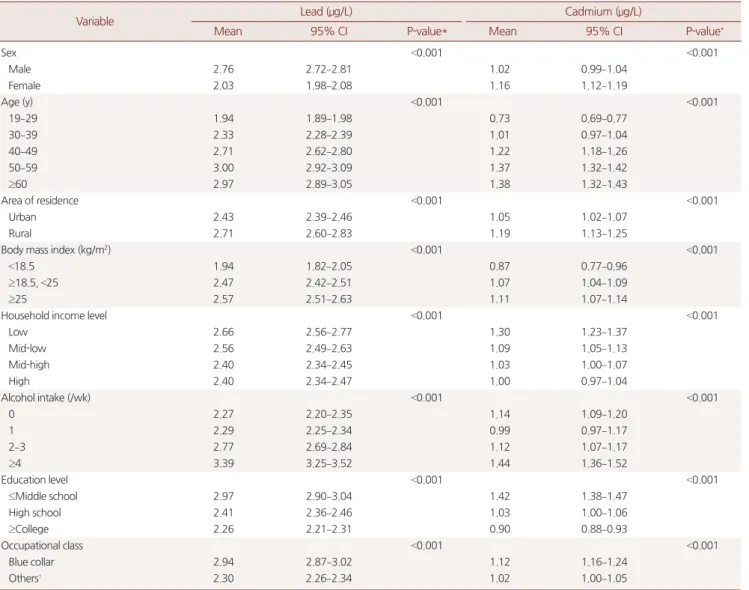Viewport: 749px width, 590px height.
Task: Select the "Mid-low" income row label
Action: 27,348
